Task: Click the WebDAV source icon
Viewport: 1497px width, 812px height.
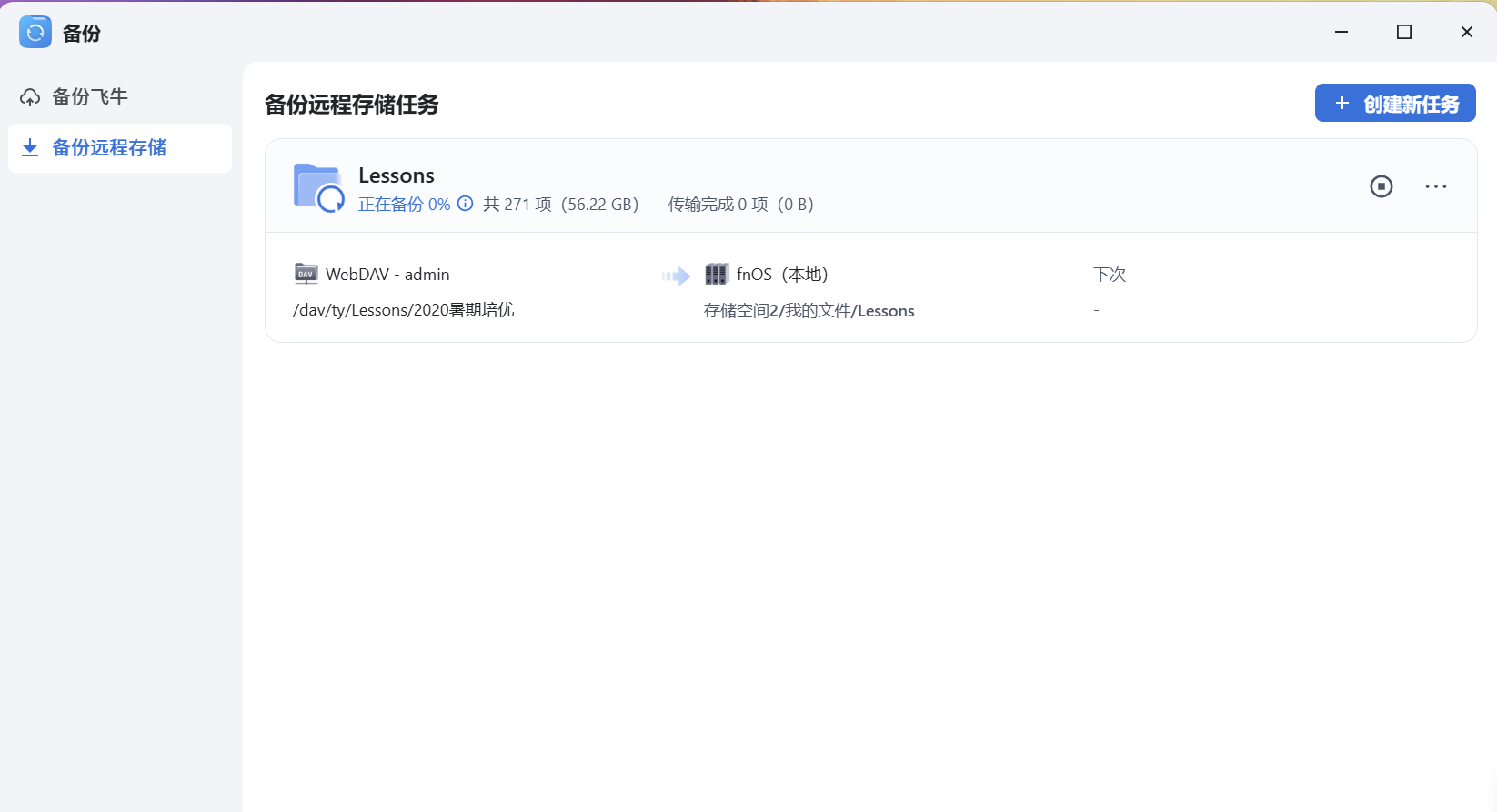Action: pos(306,274)
